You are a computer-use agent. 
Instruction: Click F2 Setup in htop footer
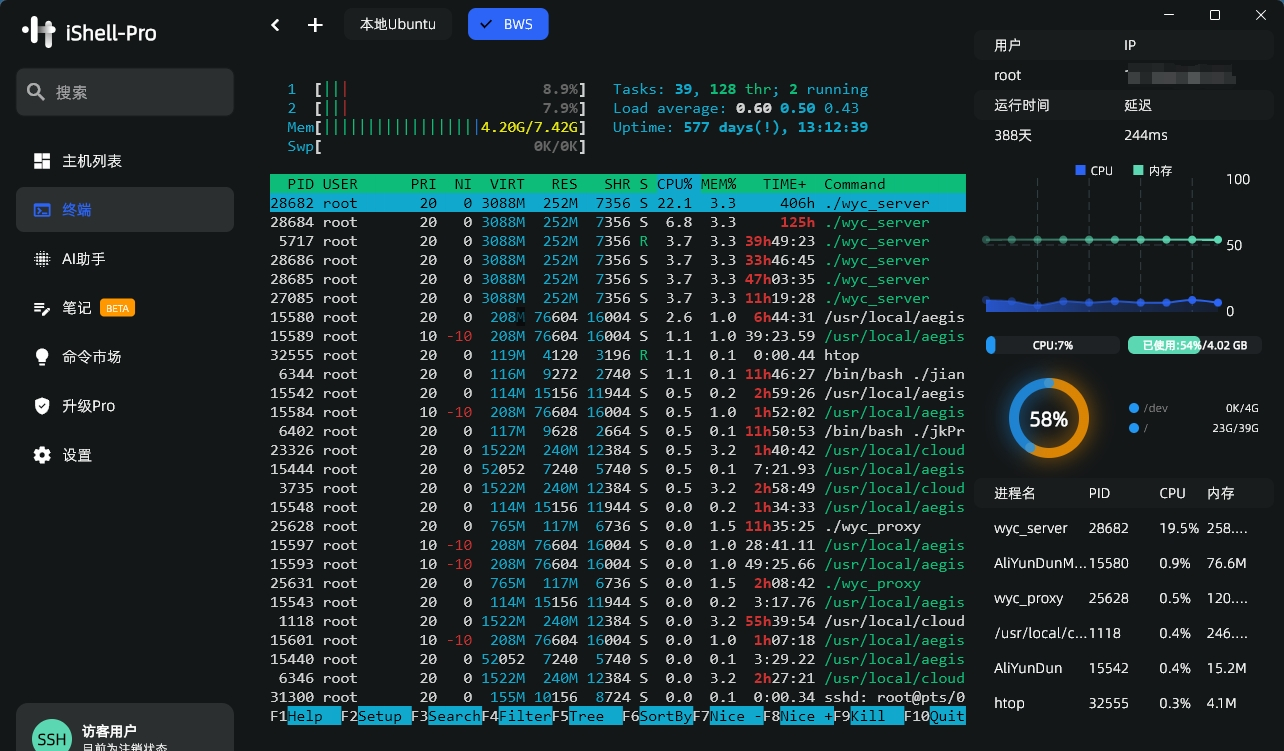pos(374,716)
